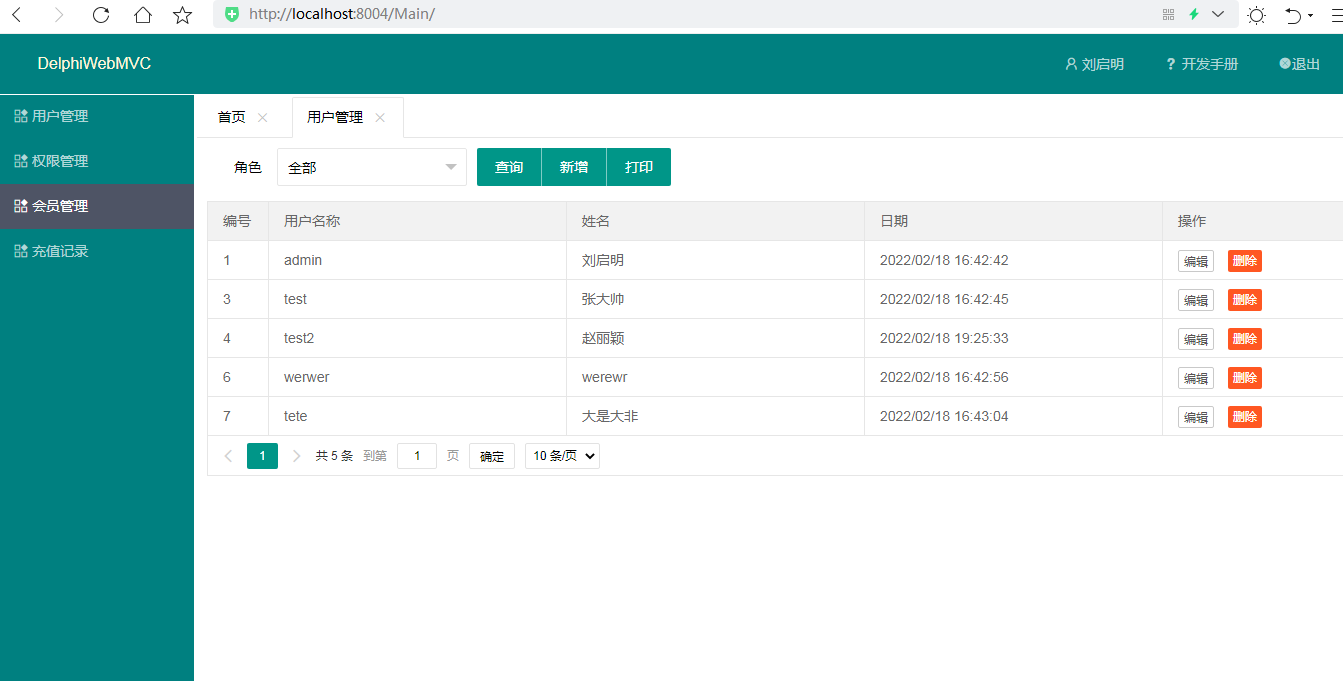Viewport: 1343px width, 681px height.
Task: Click the 退出 logout icon
Action: pos(1284,63)
